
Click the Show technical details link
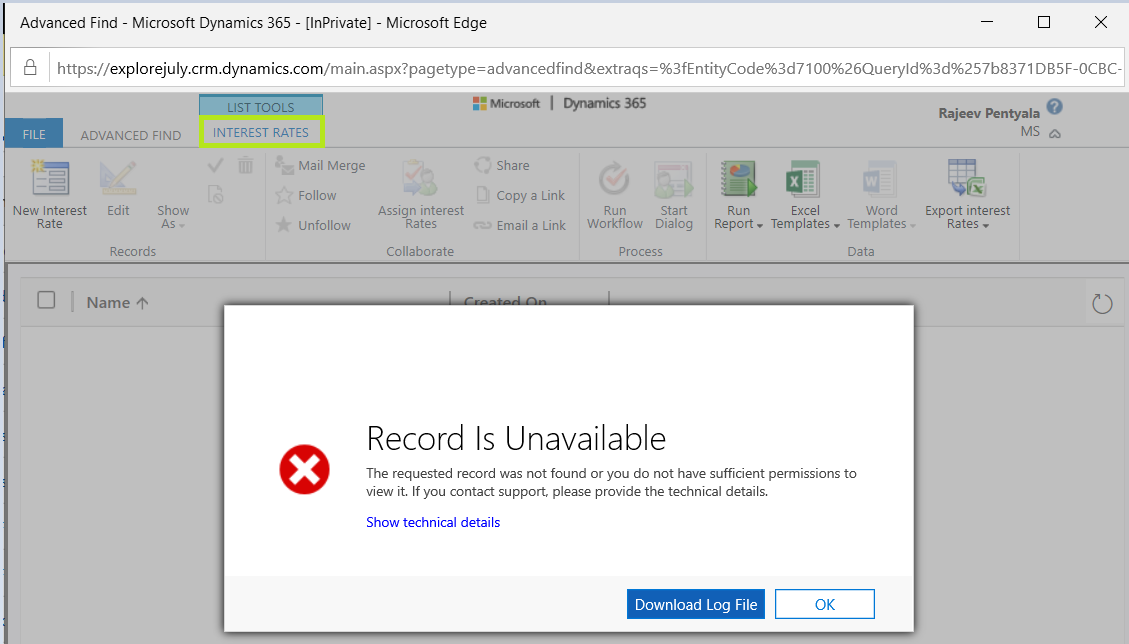coord(433,522)
